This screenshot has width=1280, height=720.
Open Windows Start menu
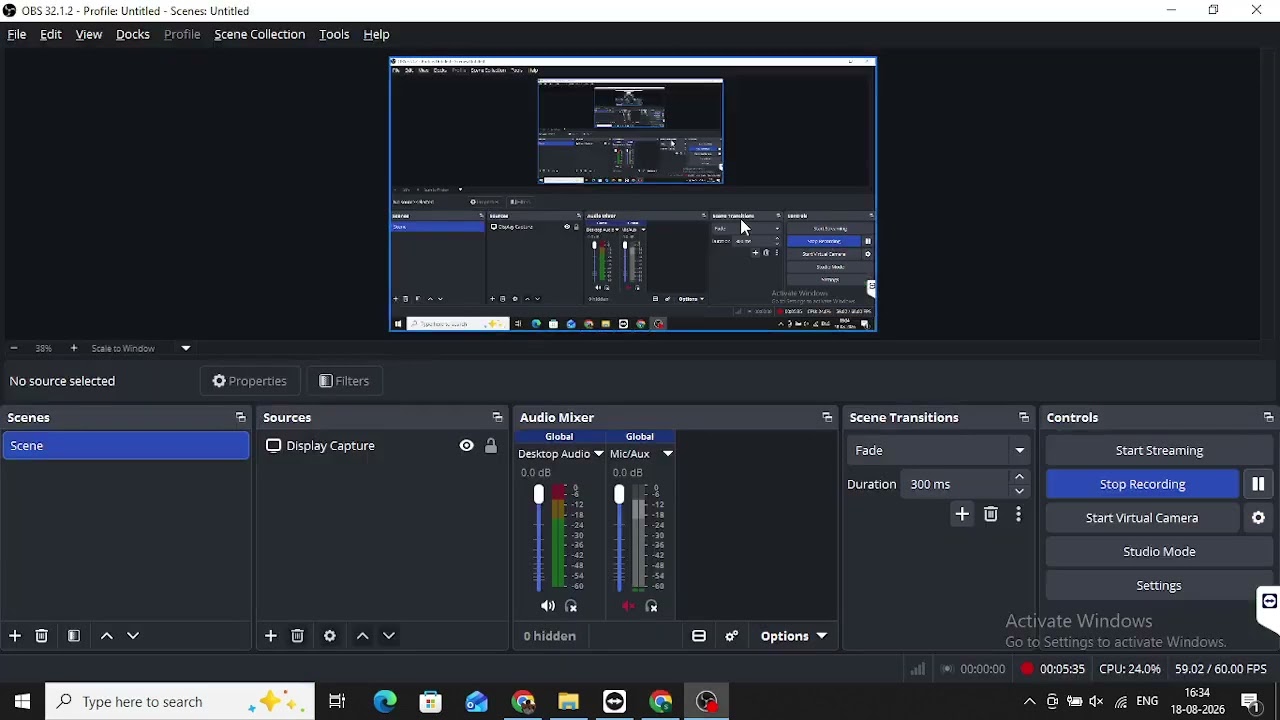click(x=22, y=702)
